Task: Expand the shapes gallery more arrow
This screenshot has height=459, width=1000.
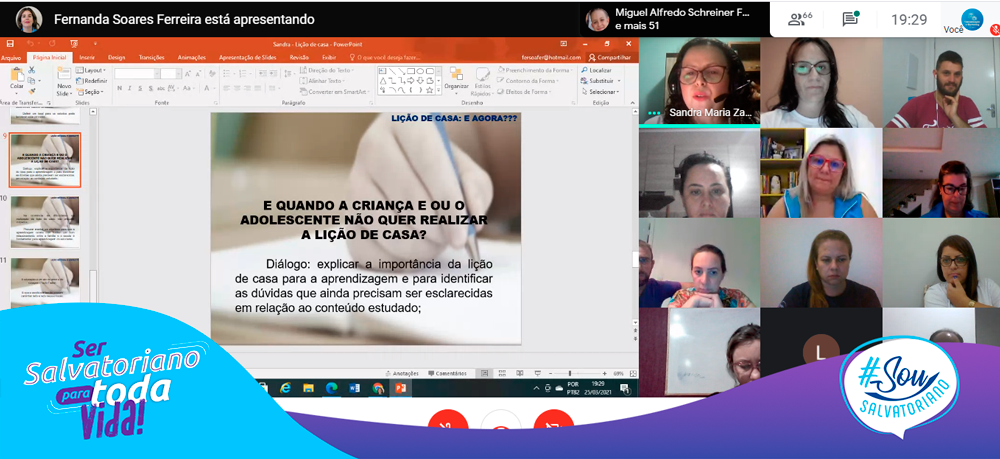Action: tap(439, 91)
